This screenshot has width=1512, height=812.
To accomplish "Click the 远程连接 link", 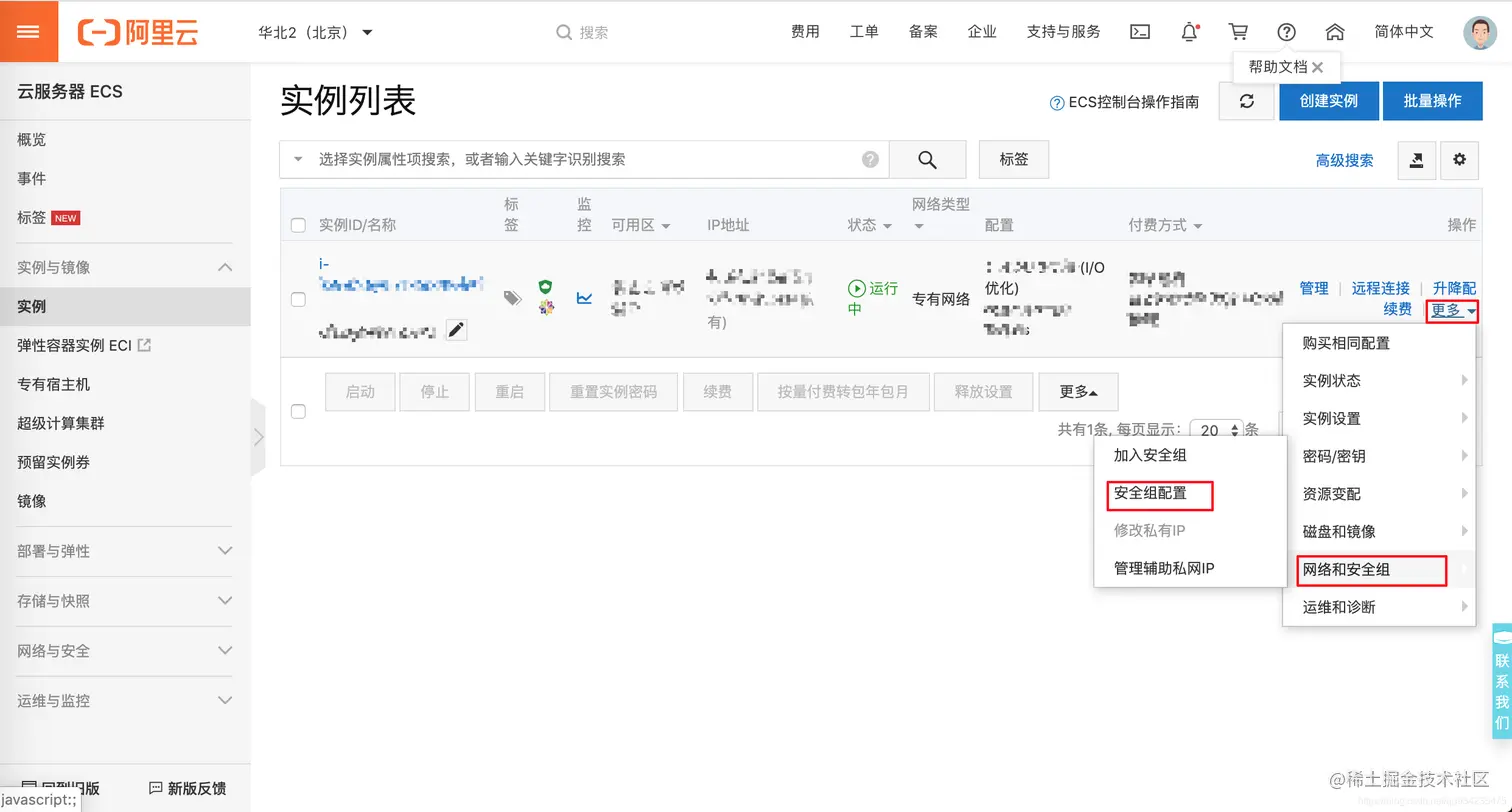I will [1381, 288].
